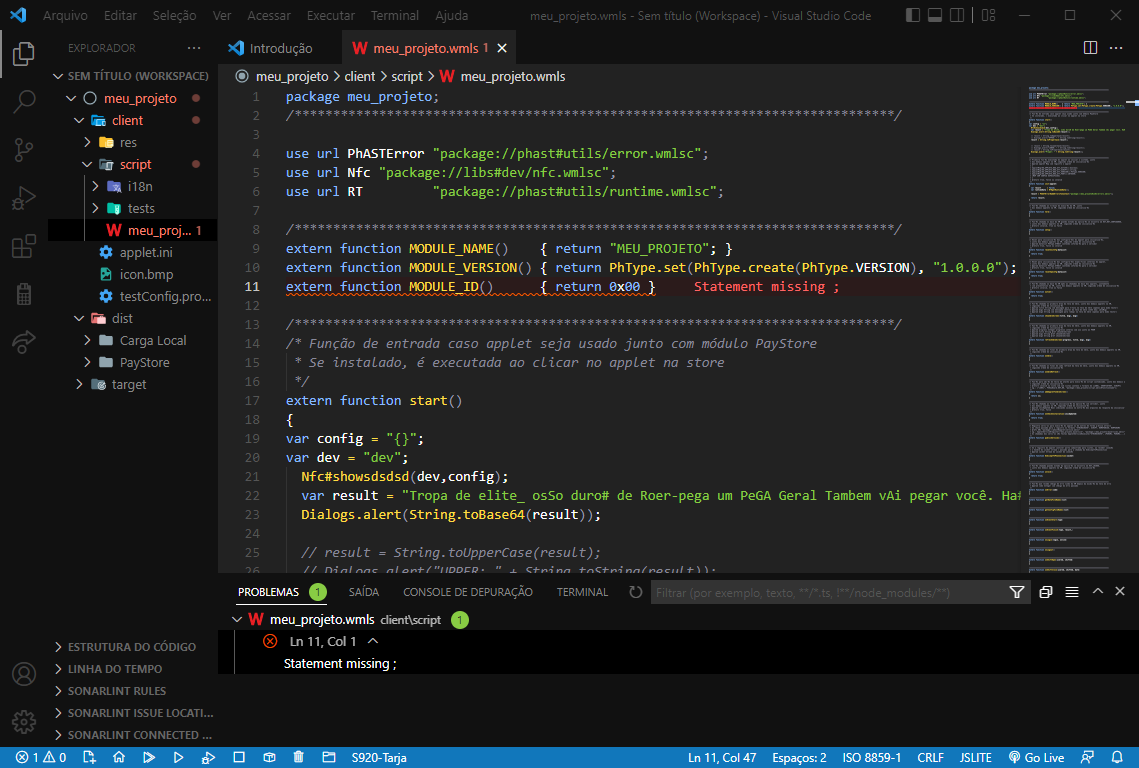Open the Search view
1139x768 pixels.
pyautogui.click(x=23, y=100)
